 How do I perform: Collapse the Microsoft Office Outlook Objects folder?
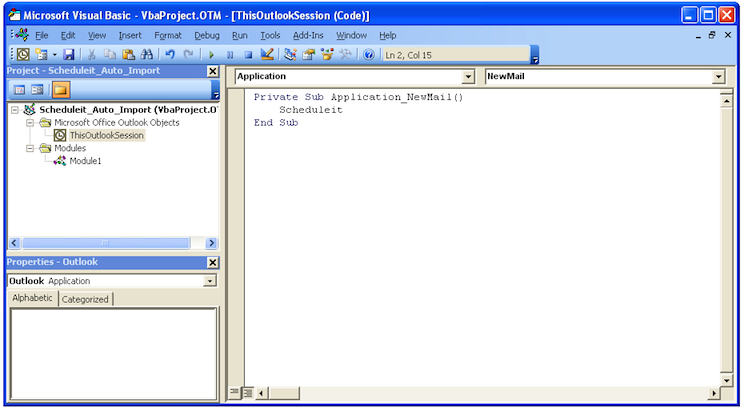(x=30, y=122)
